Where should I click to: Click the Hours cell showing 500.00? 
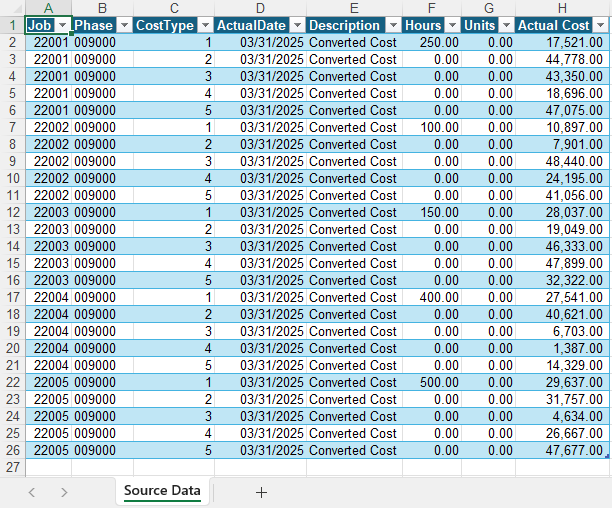coord(432,382)
